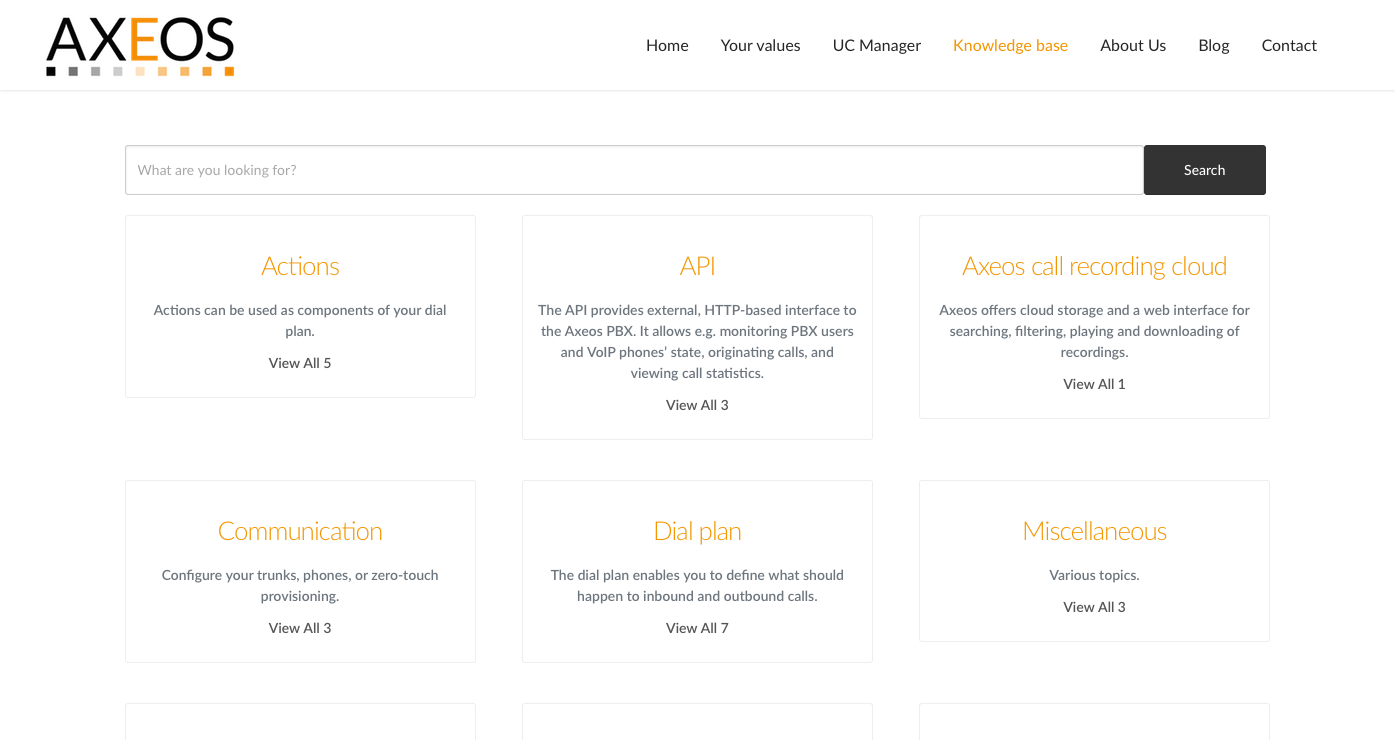Image resolution: width=1395 pixels, height=740 pixels.
Task: View all 7 Dial plan articles
Action: 697,627
